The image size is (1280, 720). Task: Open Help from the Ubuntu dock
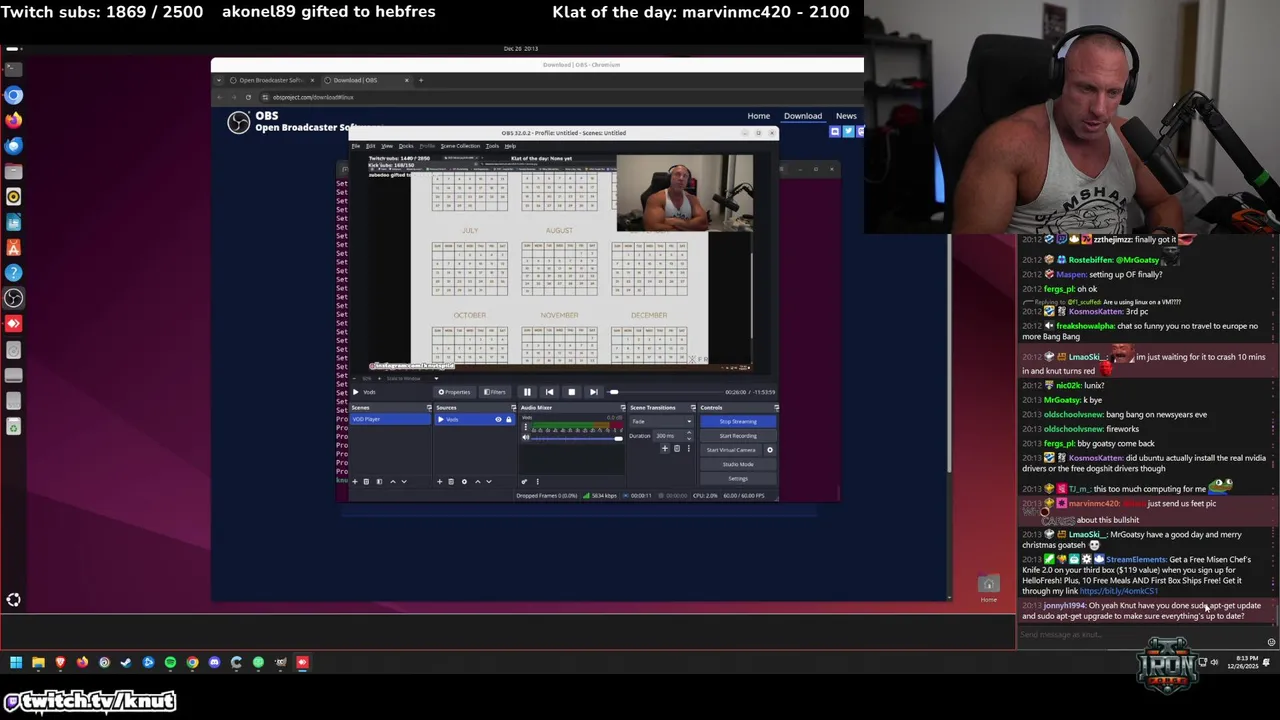pyautogui.click(x=13, y=273)
